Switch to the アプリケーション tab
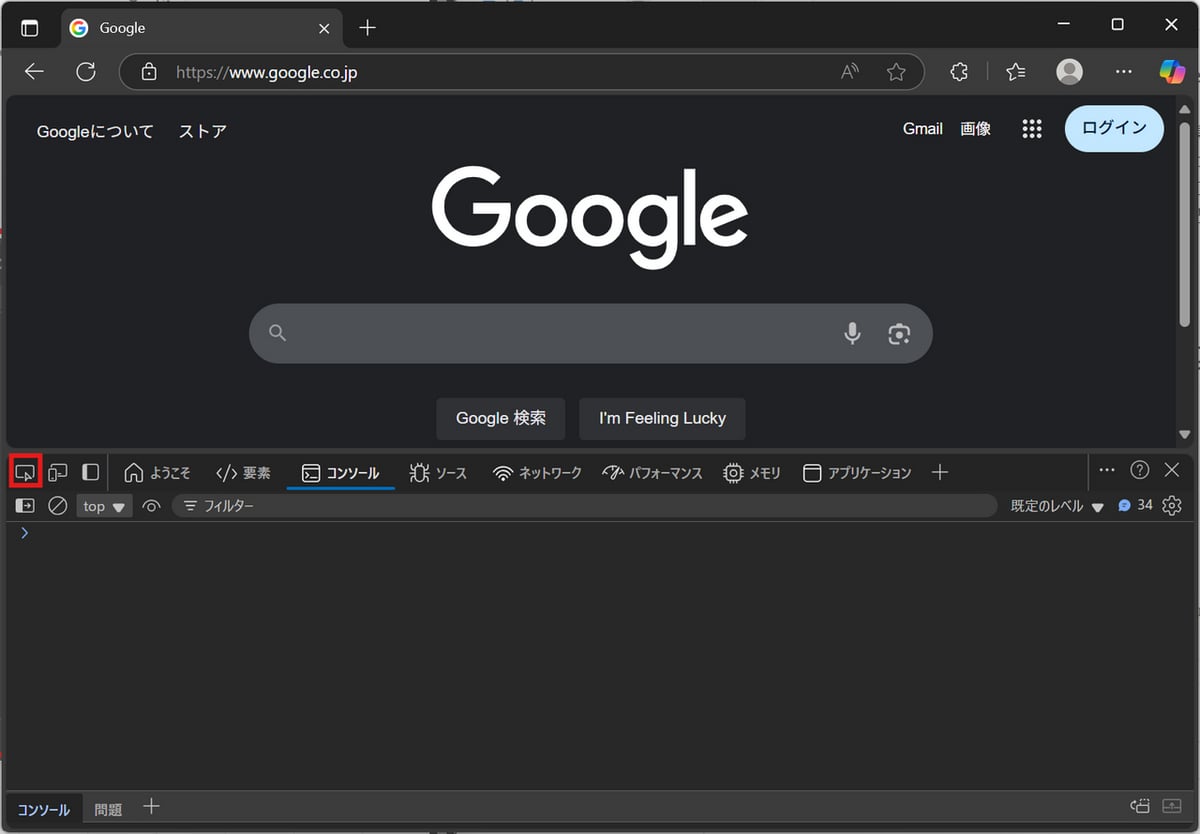This screenshot has width=1200, height=834. [858, 472]
